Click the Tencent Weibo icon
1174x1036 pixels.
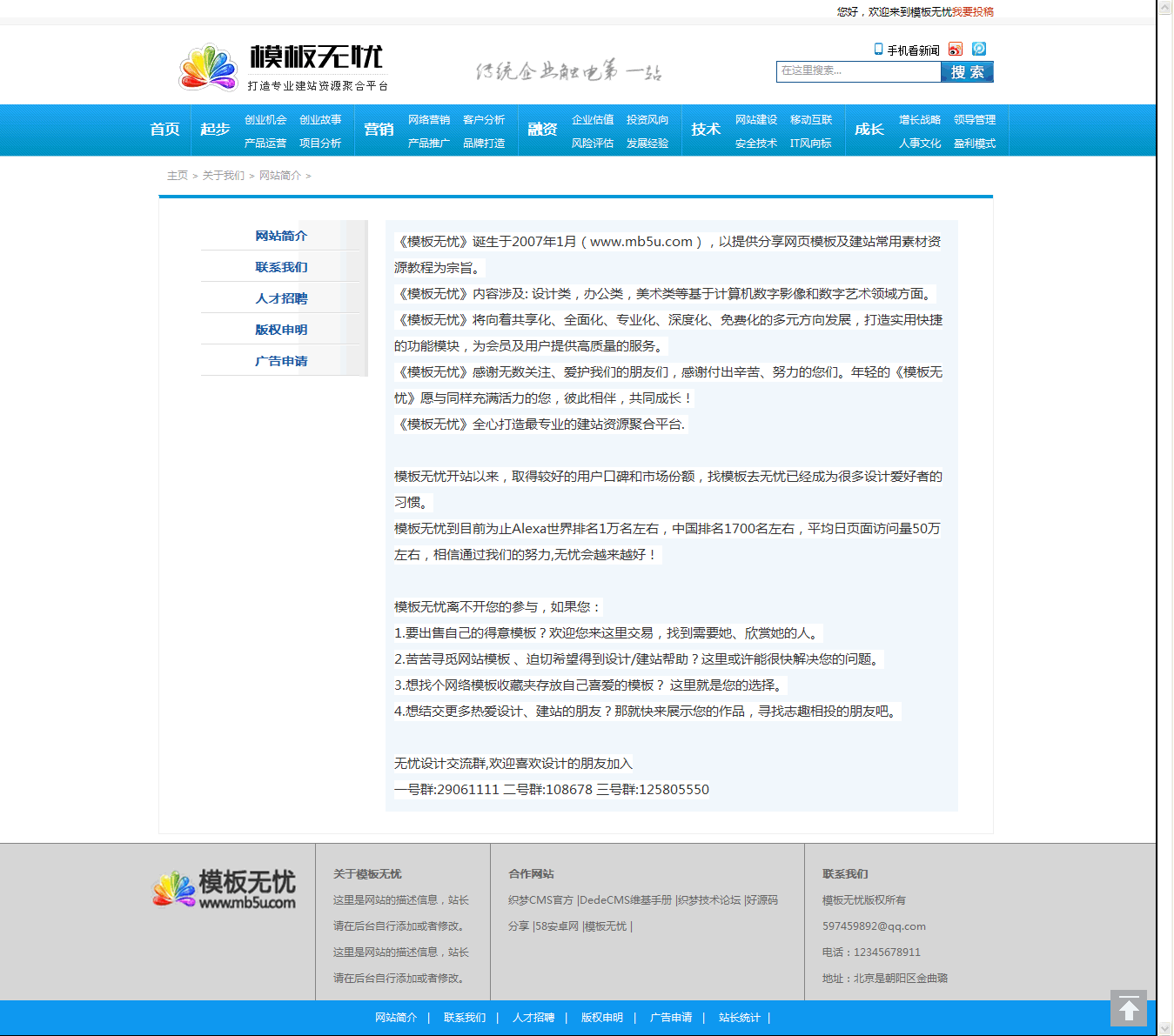pyautogui.click(x=979, y=50)
